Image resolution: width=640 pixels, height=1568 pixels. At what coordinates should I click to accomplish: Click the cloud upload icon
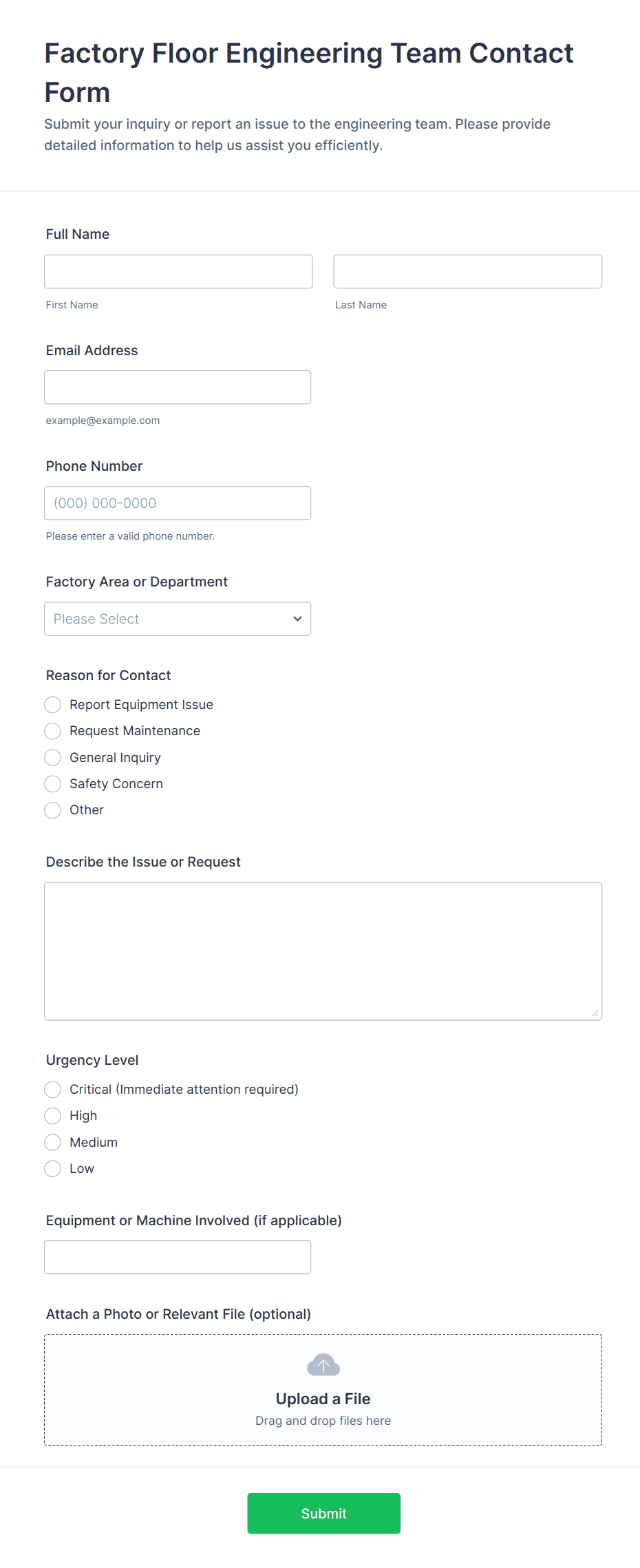[323, 1364]
